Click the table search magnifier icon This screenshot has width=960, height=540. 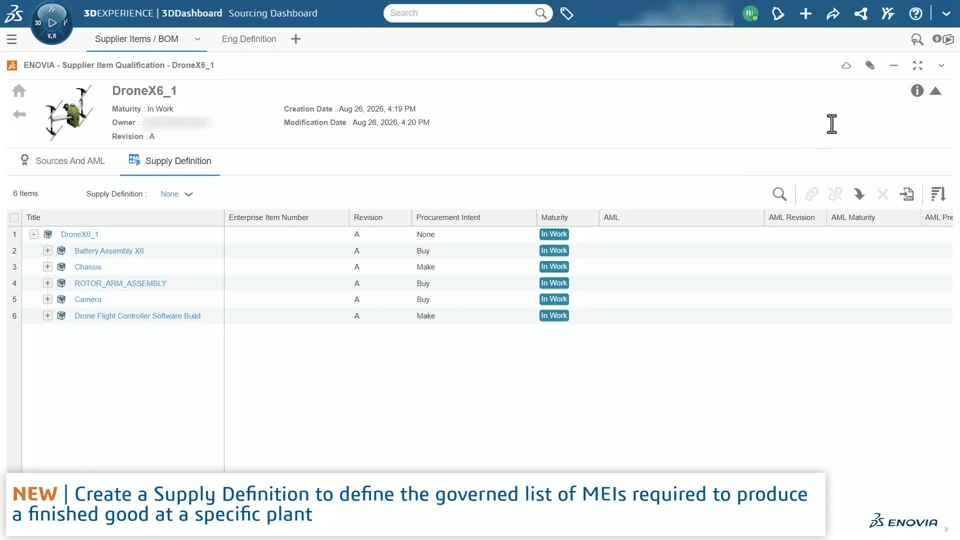[779, 194]
